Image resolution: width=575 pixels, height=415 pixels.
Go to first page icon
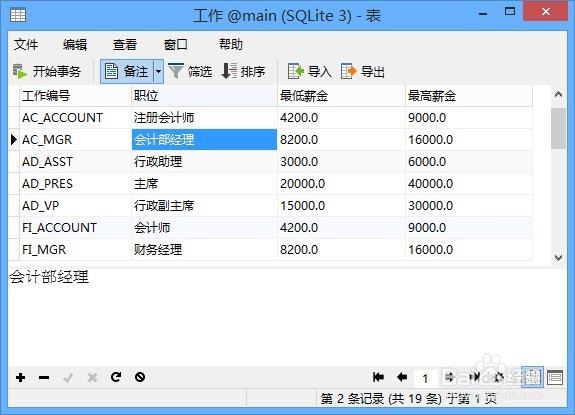coord(378,377)
